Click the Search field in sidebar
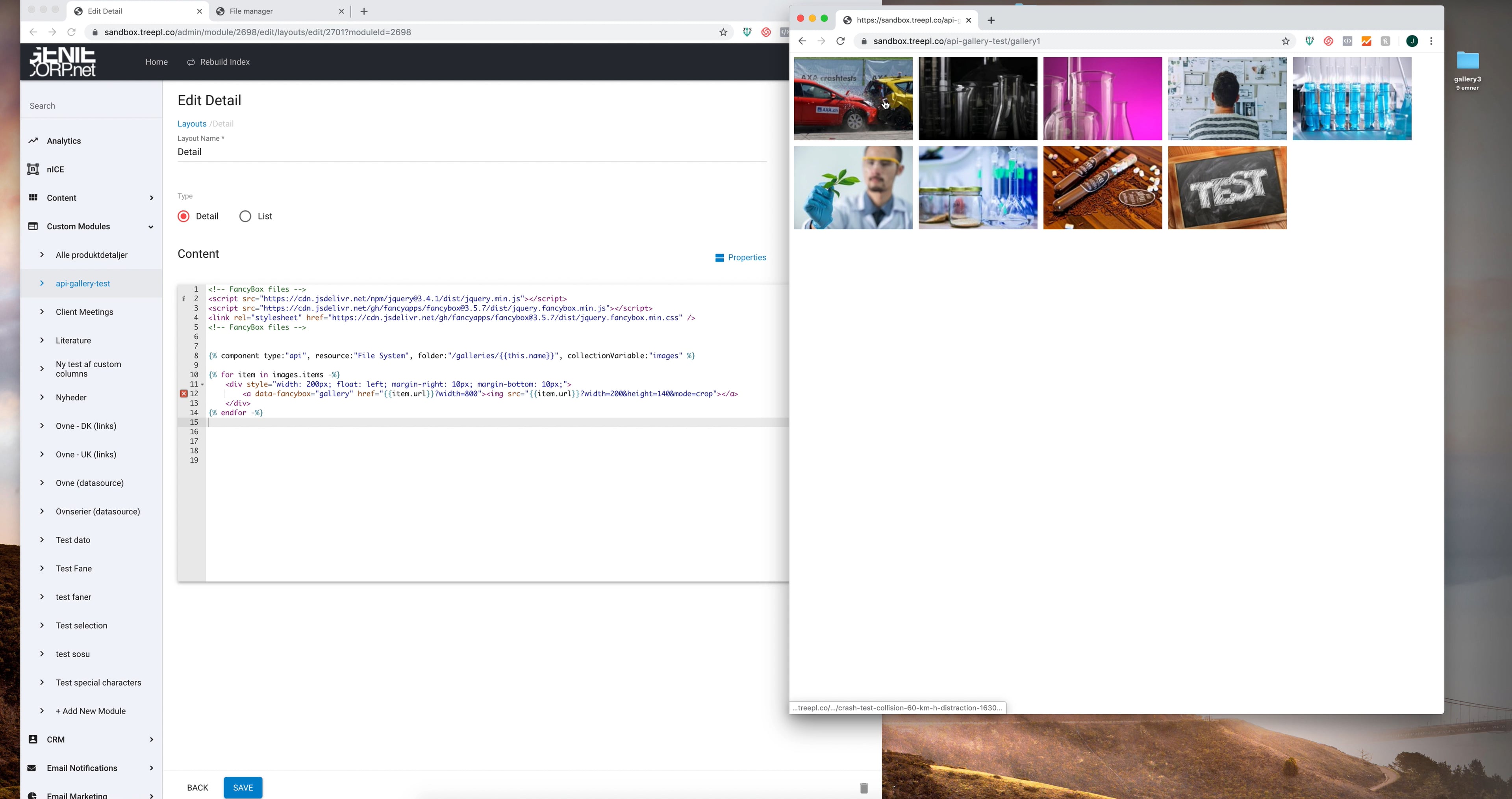The height and width of the screenshot is (799, 1512). pyautogui.click(x=91, y=106)
